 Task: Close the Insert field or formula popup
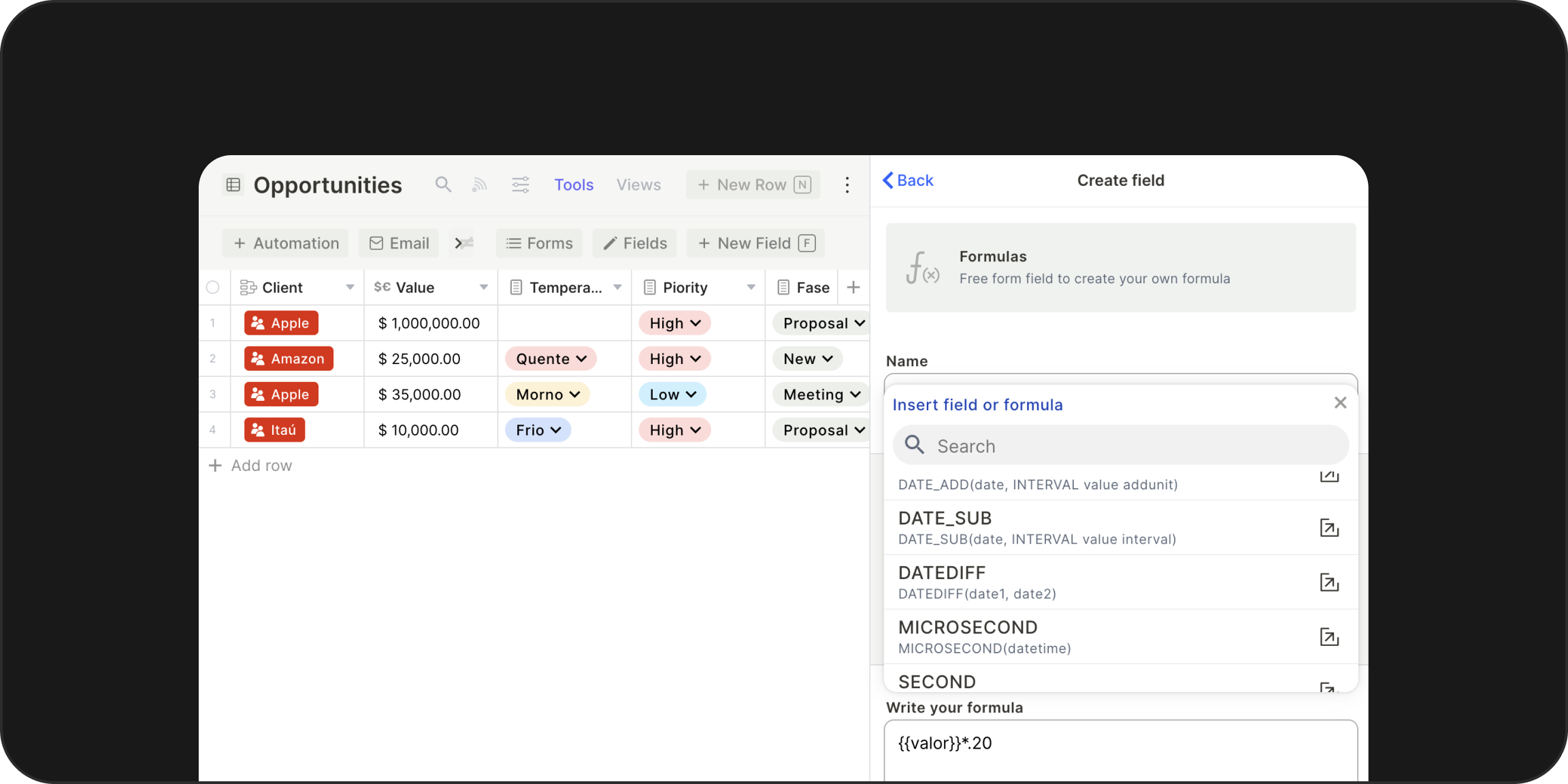1340,403
